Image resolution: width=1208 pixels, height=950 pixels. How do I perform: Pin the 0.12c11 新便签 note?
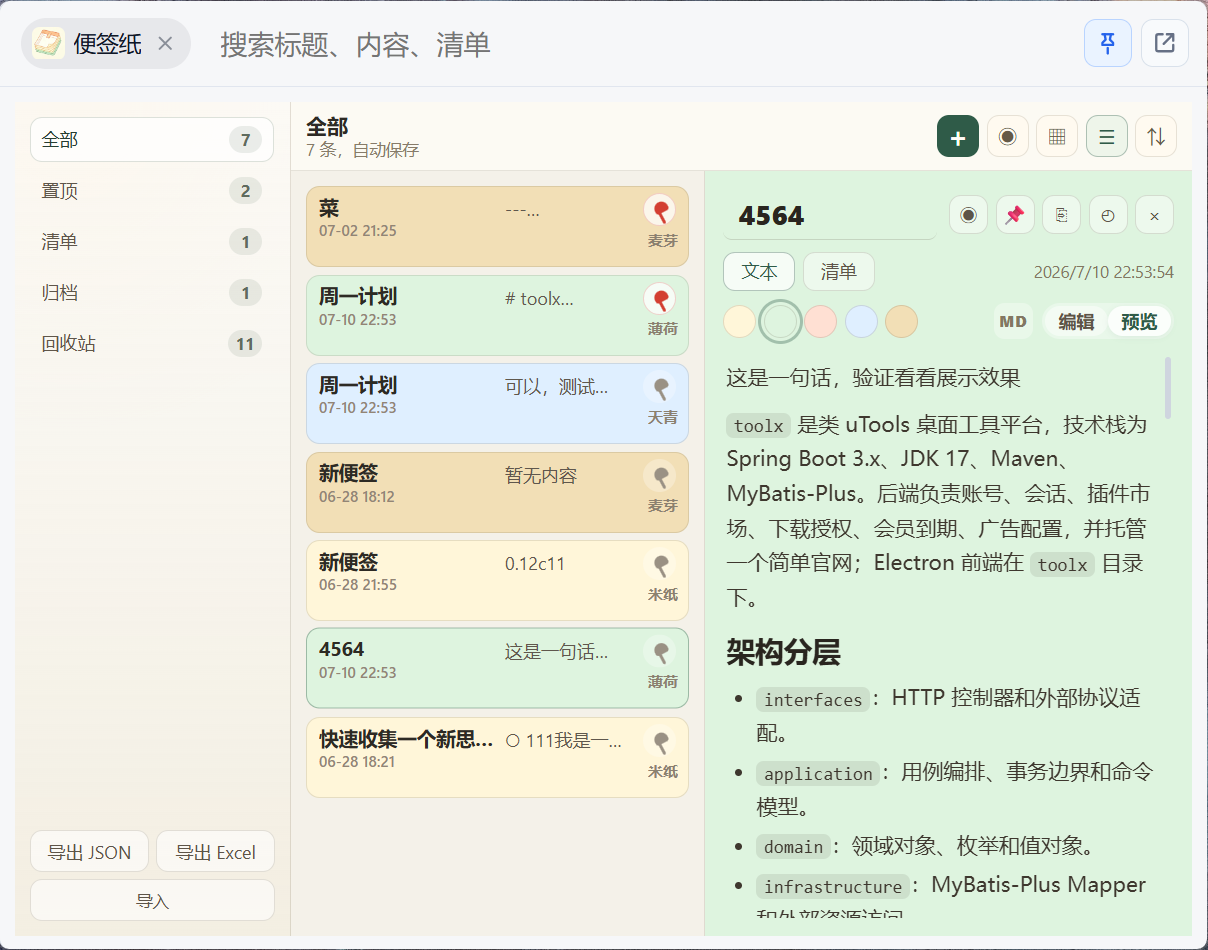coord(659,565)
